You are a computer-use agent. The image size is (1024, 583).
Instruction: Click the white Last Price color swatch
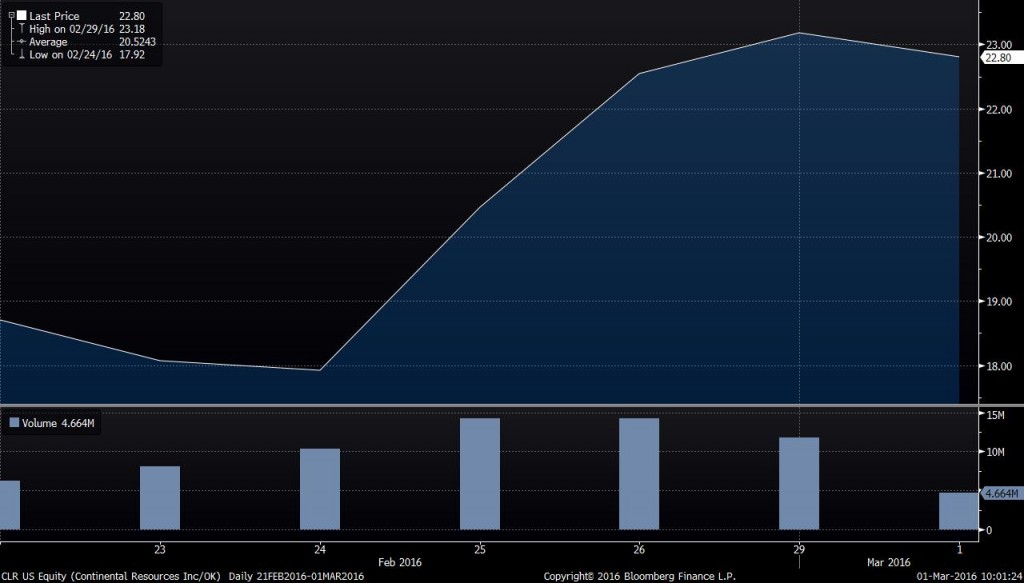click(19, 16)
